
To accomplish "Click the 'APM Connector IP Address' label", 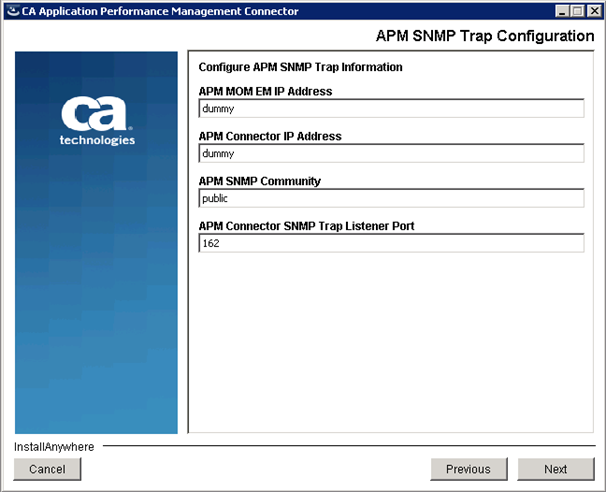I will pyautogui.click(x=270, y=136).
